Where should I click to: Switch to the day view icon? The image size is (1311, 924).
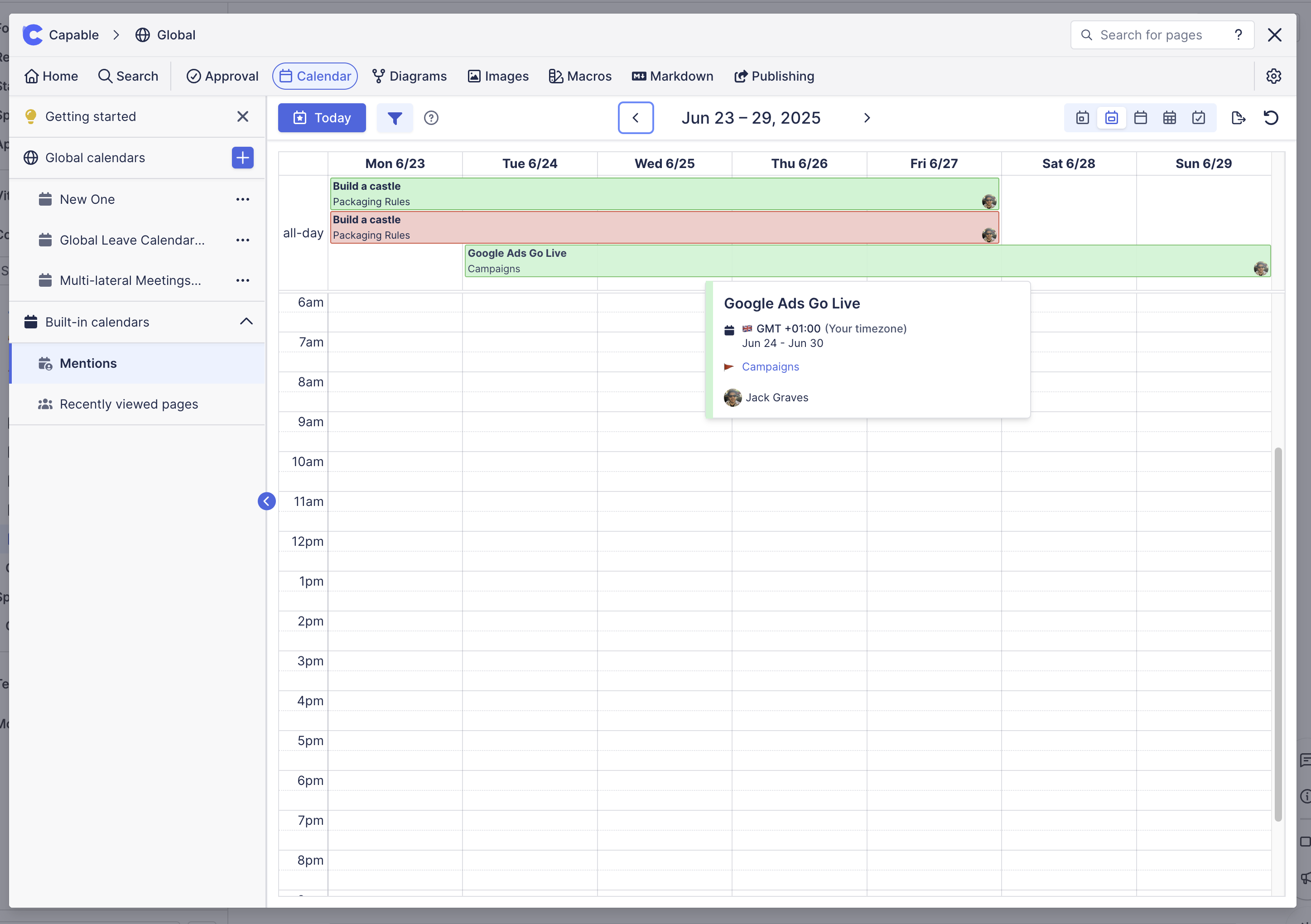(1082, 118)
